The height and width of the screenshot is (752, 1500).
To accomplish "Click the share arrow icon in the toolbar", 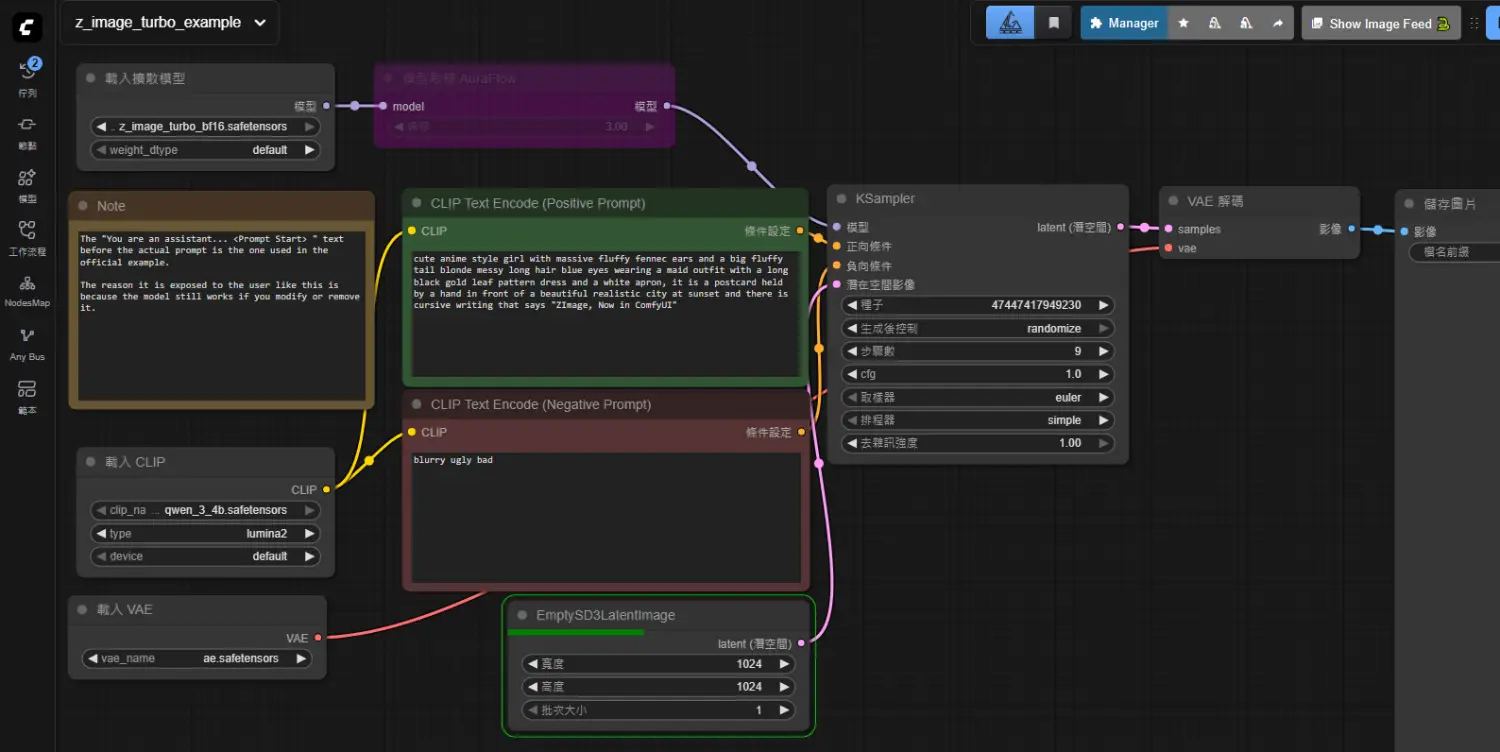I will tap(1277, 23).
